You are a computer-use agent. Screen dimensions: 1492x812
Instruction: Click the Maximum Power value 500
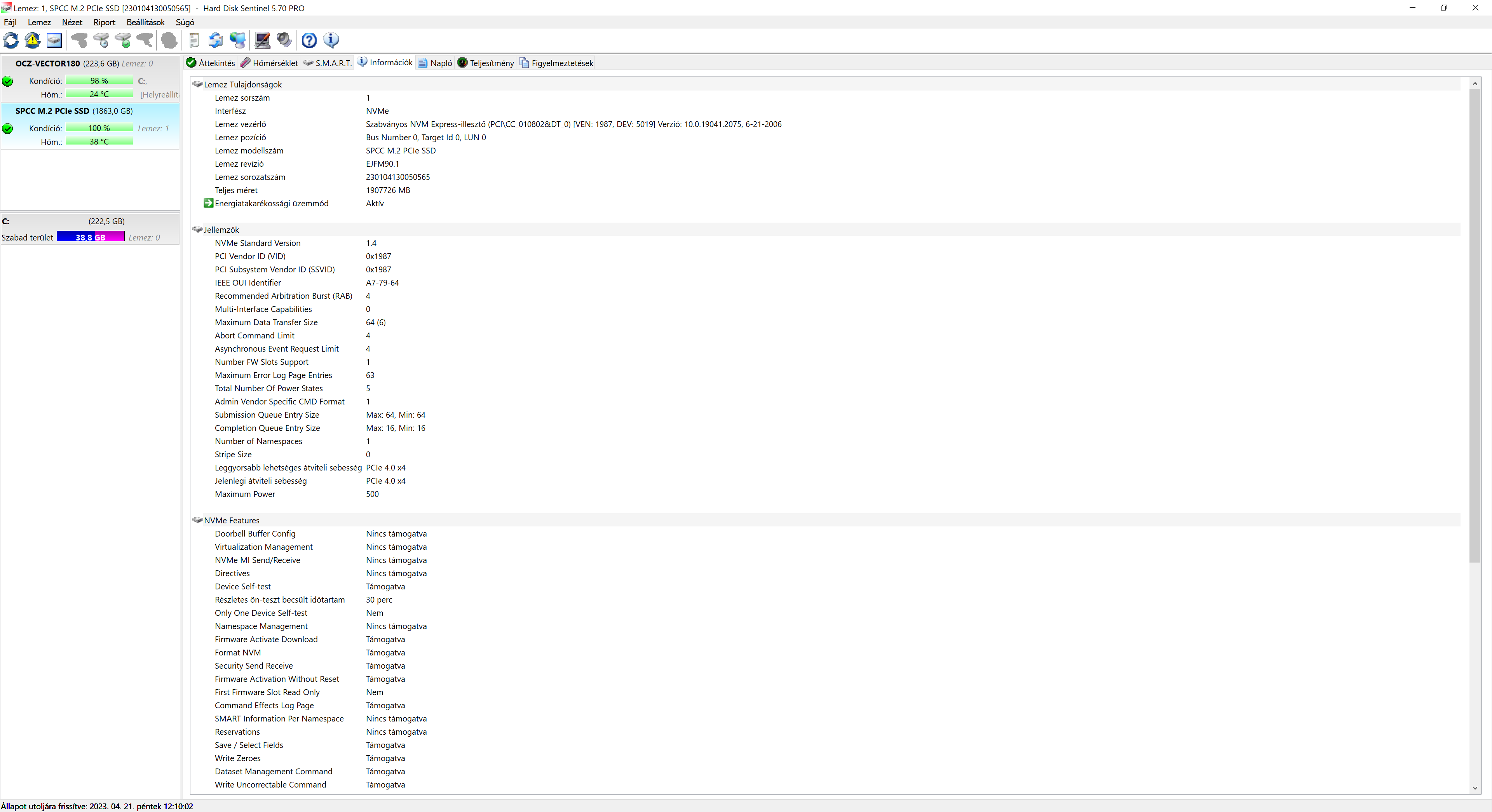point(373,495)
